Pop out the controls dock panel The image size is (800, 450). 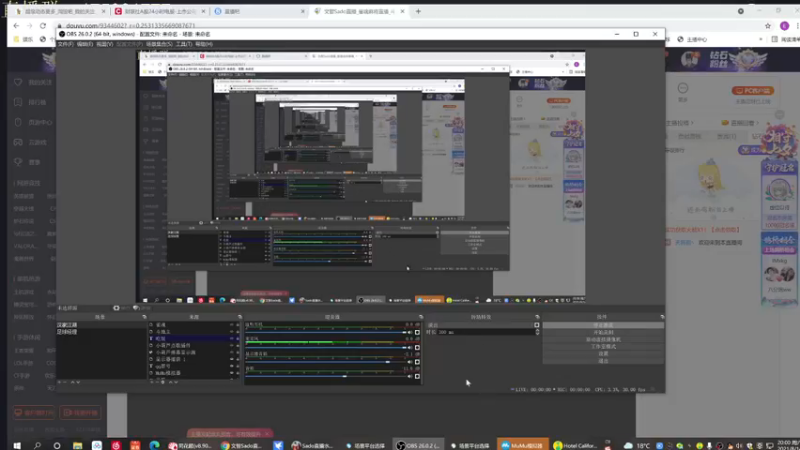coord(662,317)
